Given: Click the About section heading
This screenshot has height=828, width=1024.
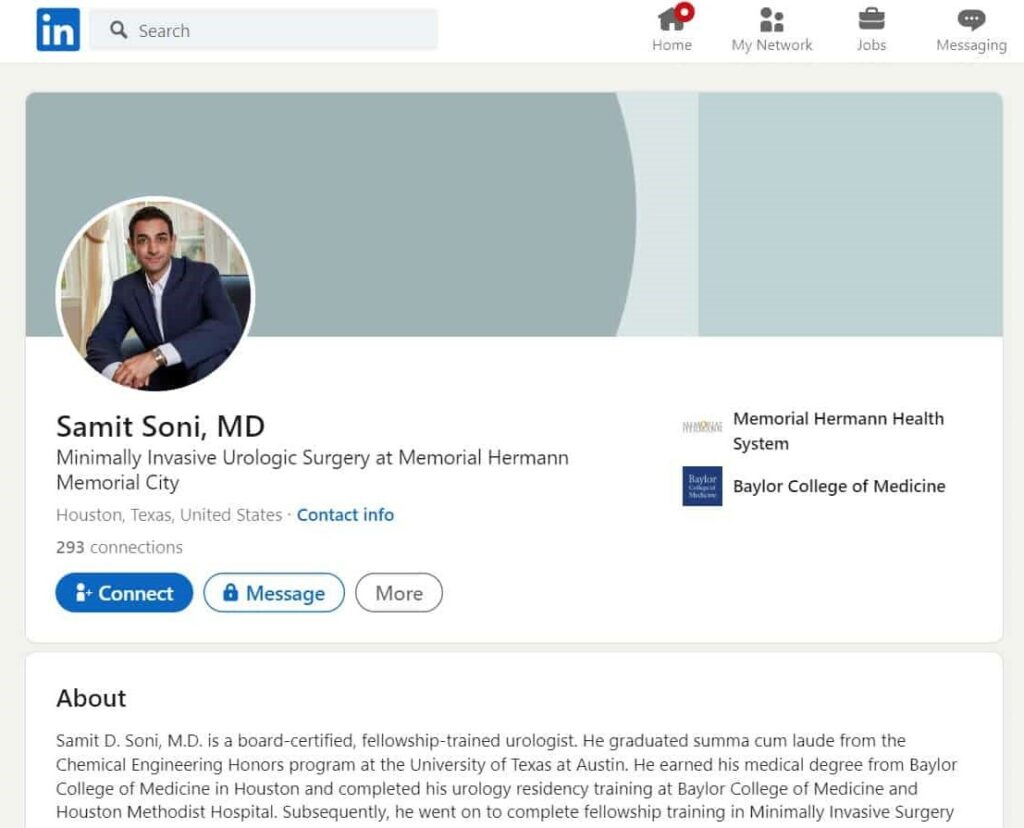Looking at the screenshot, I should tap(91, 698).
